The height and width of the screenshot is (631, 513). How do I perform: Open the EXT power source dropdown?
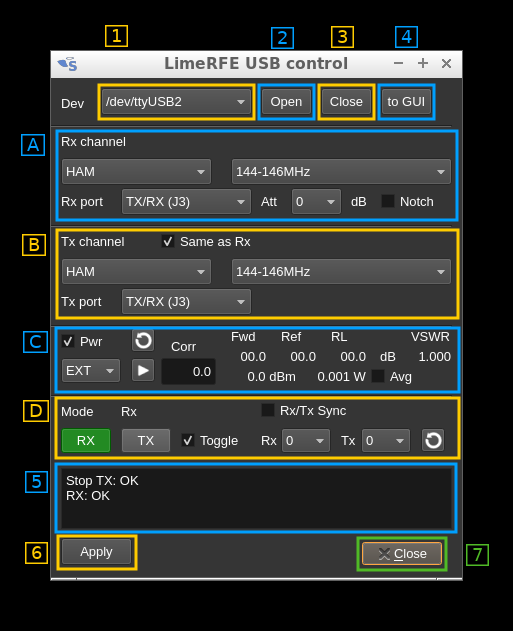[x=91, y=371]
